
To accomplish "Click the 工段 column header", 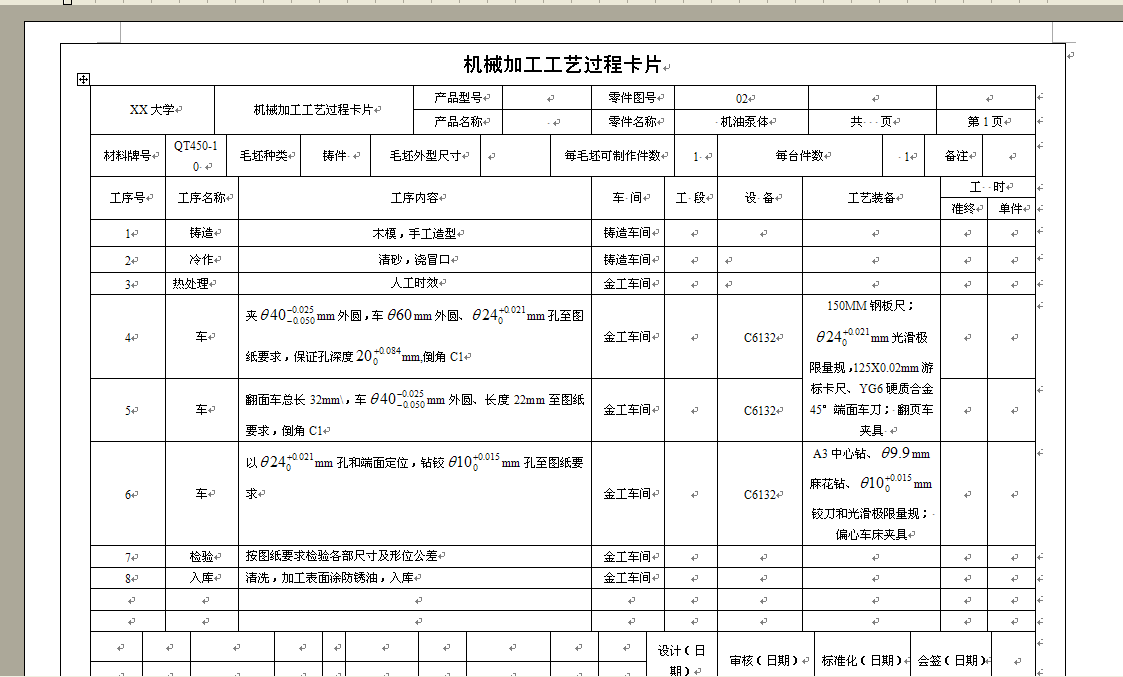I will [x=692, y=198].
